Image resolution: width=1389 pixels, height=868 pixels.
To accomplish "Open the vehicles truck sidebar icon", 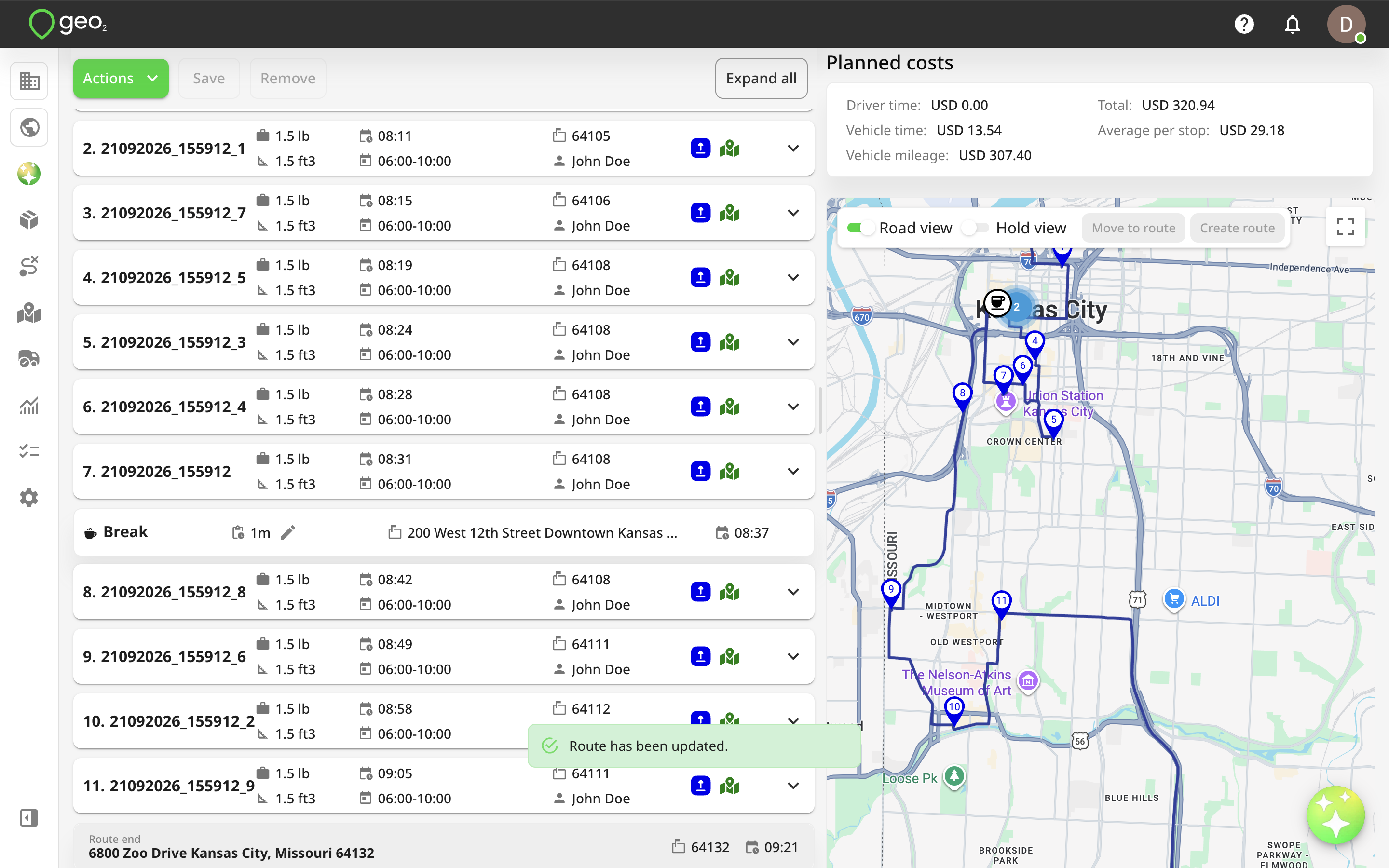I will pos(29,359).
